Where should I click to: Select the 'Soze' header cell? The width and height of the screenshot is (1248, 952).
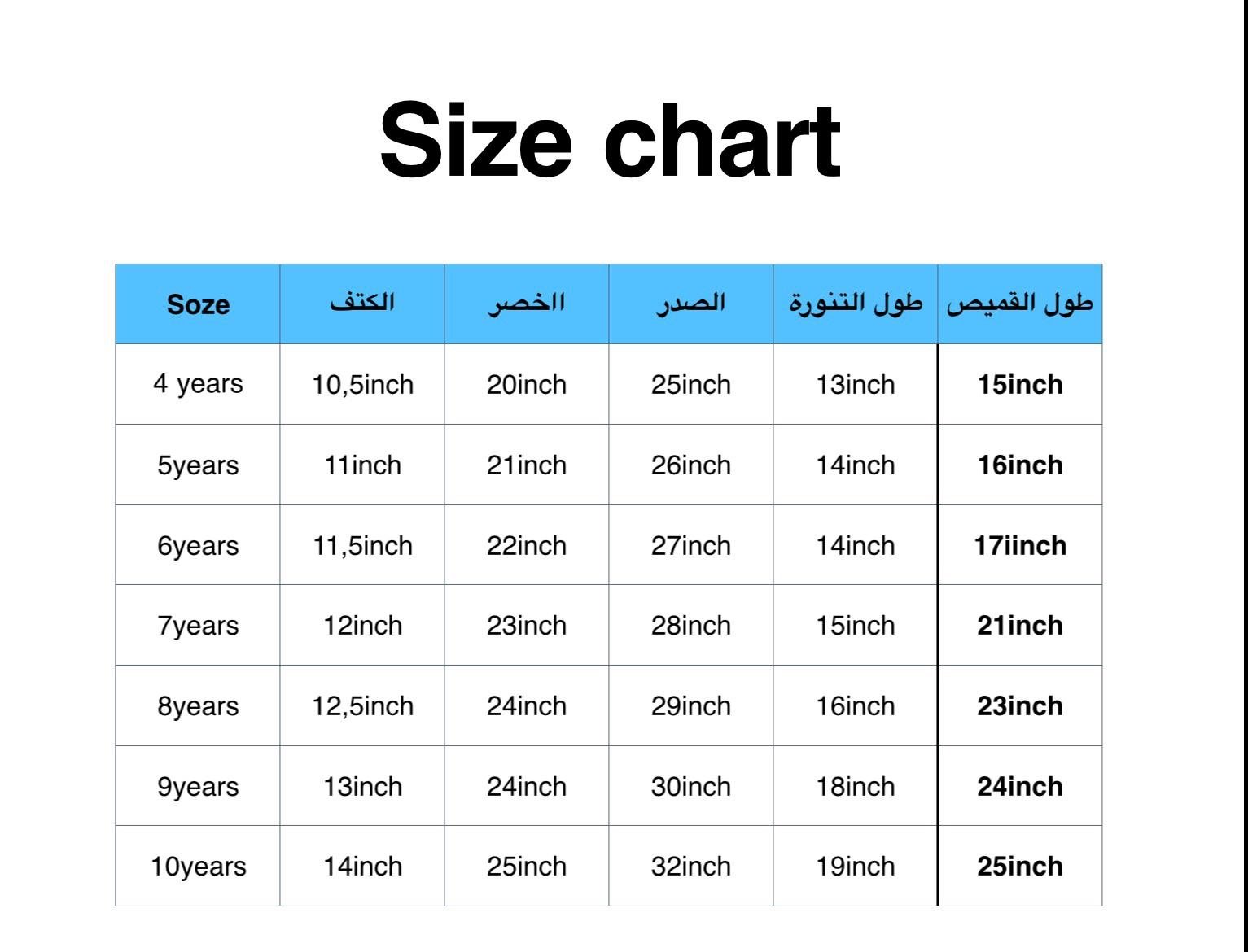pyautogui.click(x=198, y=304)
